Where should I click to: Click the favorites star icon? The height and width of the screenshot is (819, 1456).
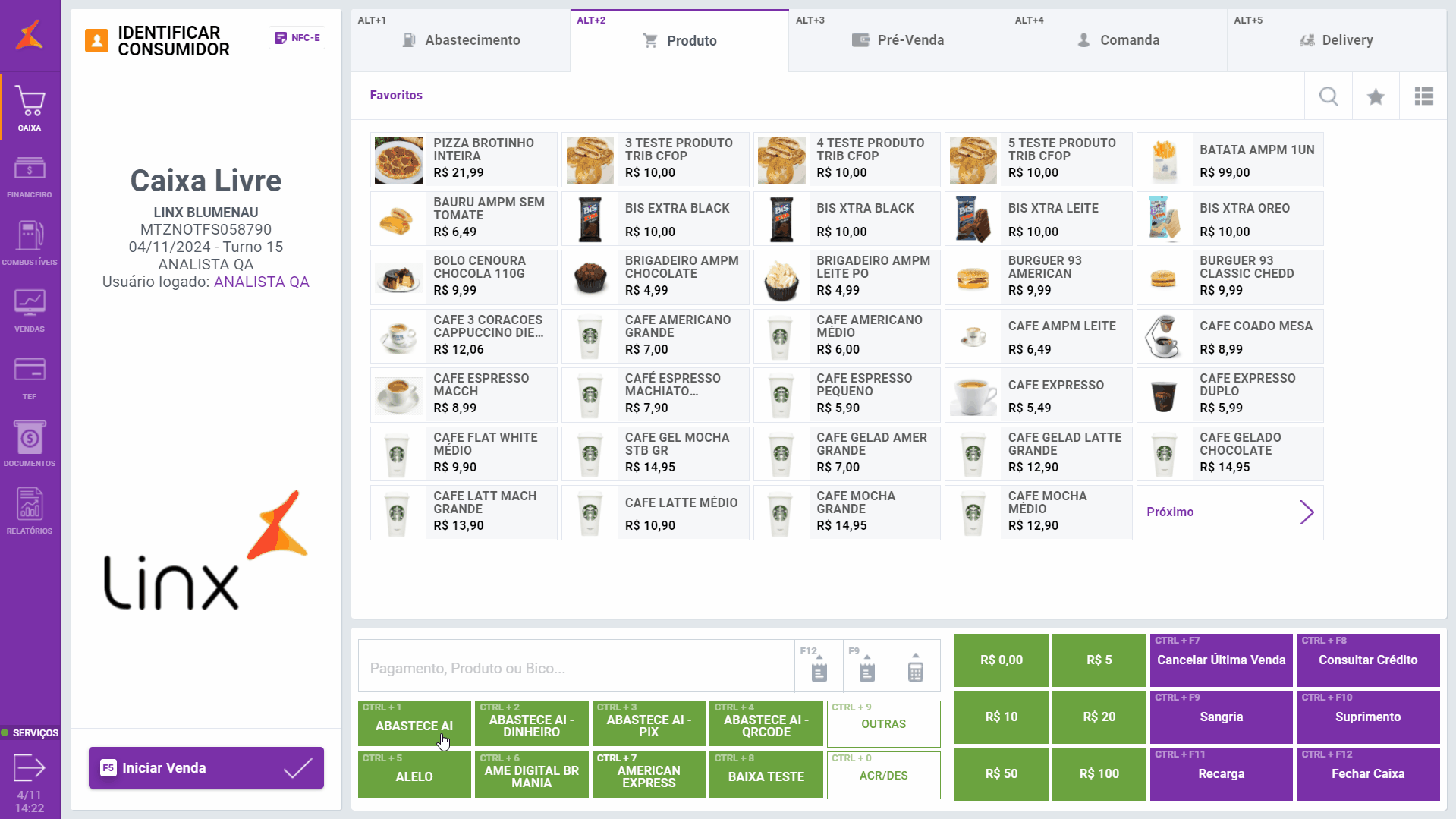click(x=1376, y=96)
